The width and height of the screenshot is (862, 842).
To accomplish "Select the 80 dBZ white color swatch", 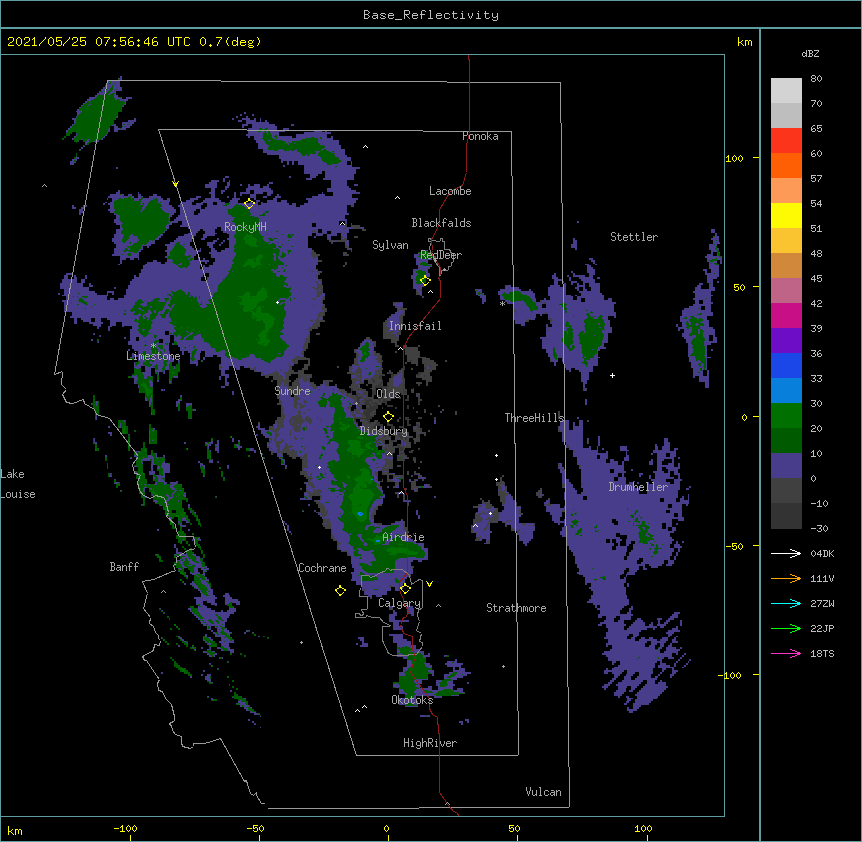I will 786,90.
